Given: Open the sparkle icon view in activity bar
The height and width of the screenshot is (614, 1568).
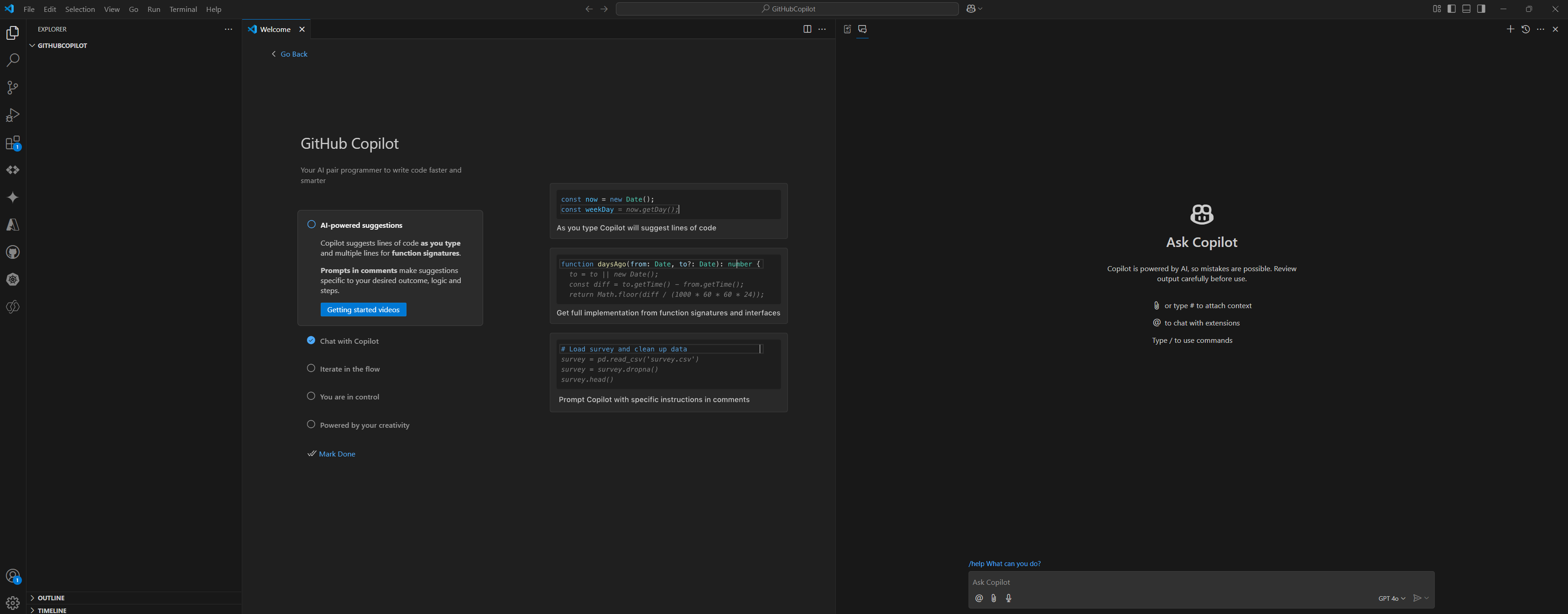Looking at the screenshot, I should 13,197.
